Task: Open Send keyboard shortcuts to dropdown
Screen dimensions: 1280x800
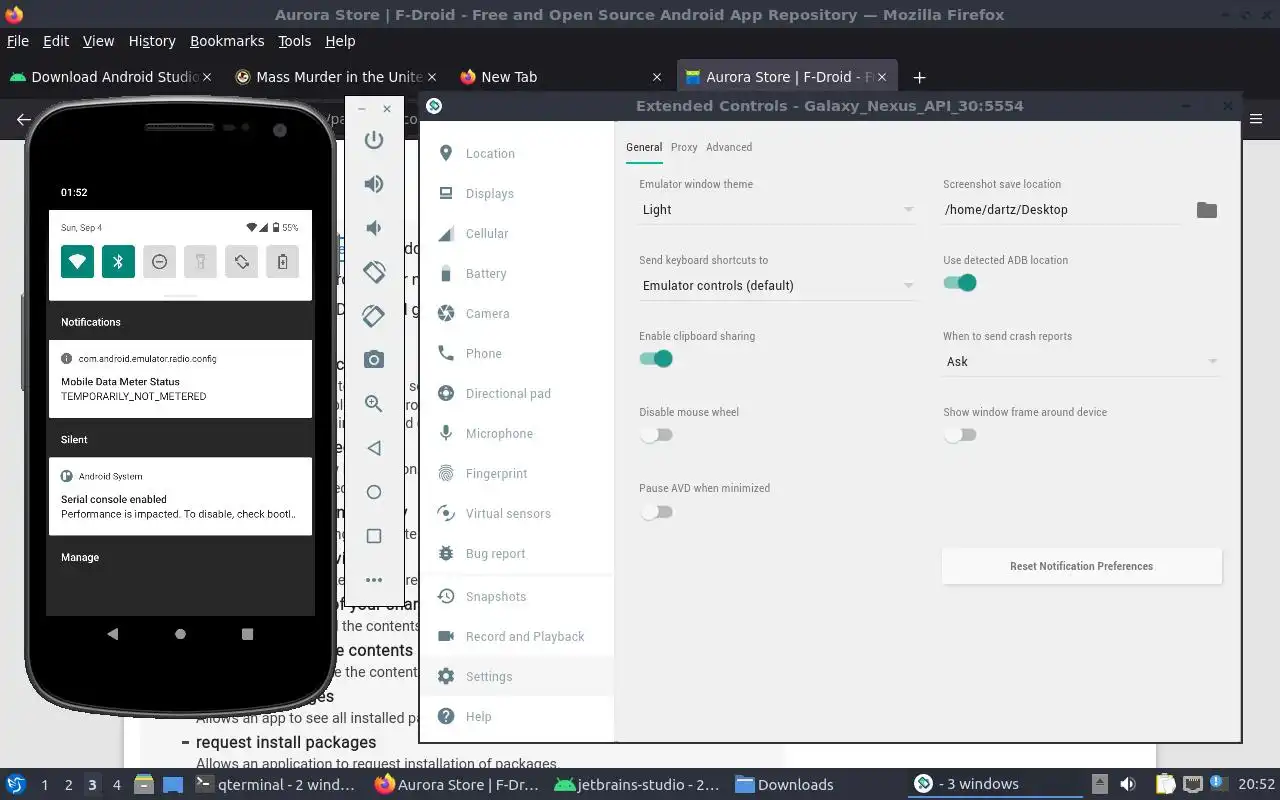Action: tap(777, 286)
